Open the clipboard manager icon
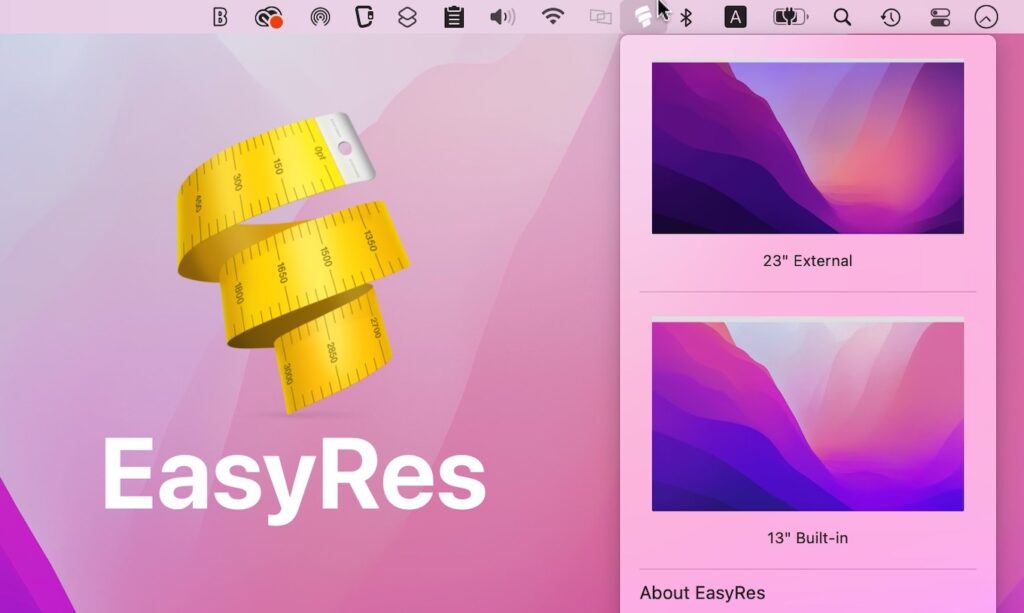 click(x=453, y=16)
